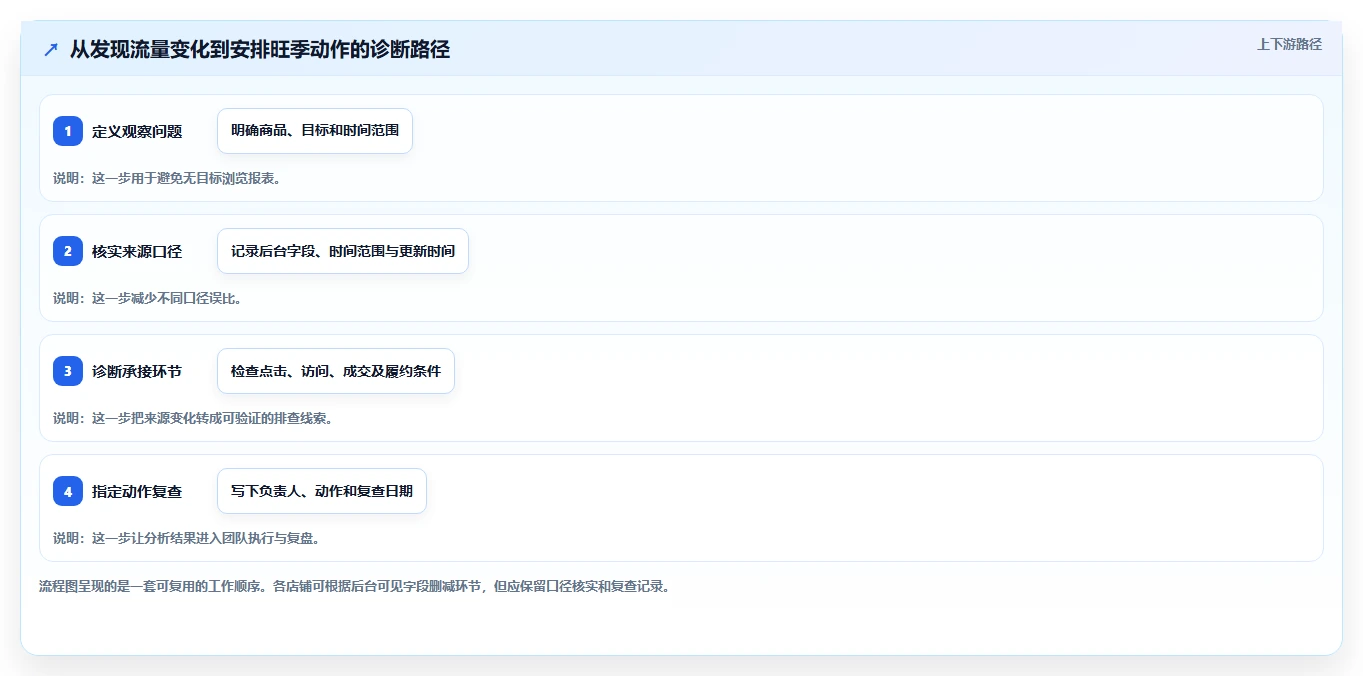The image size is (1363, 676).
Task: Click the step 4 number badge
Action: point(68,491)
